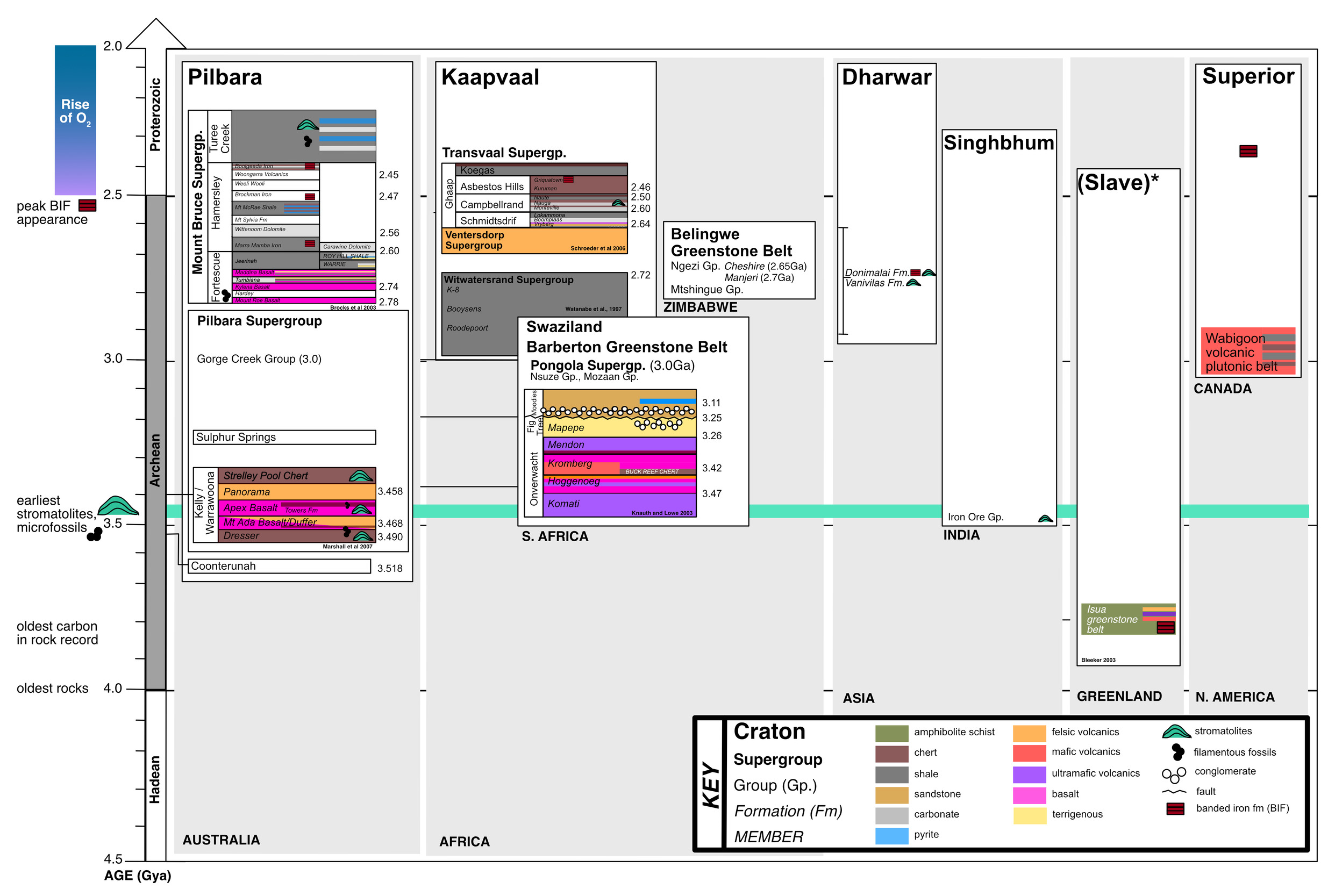Click the Coonterunah box
This screenshot has width=1335, height=896.
pyautogui.click(x=279, y=567)
